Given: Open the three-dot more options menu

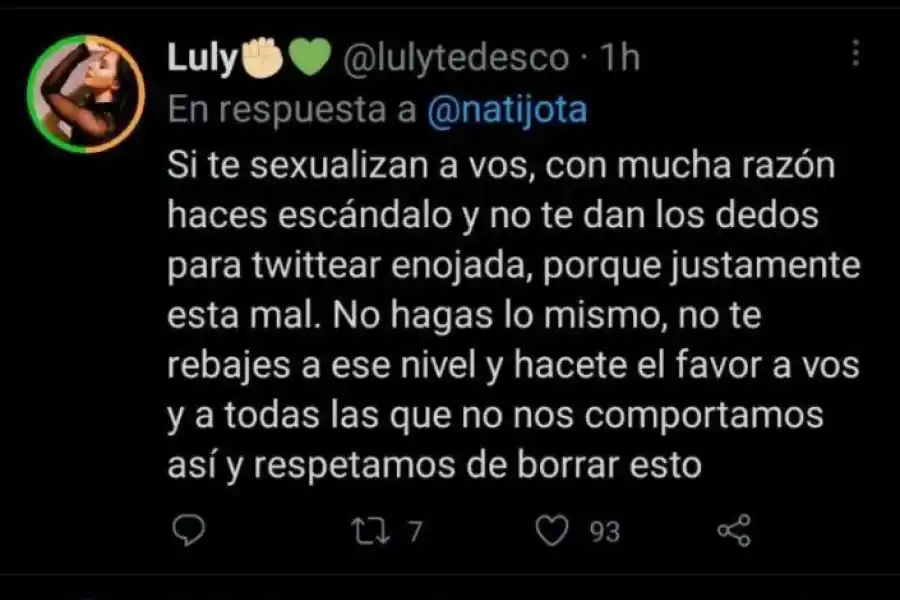Looking at the screenshot, I should (855, 53).
